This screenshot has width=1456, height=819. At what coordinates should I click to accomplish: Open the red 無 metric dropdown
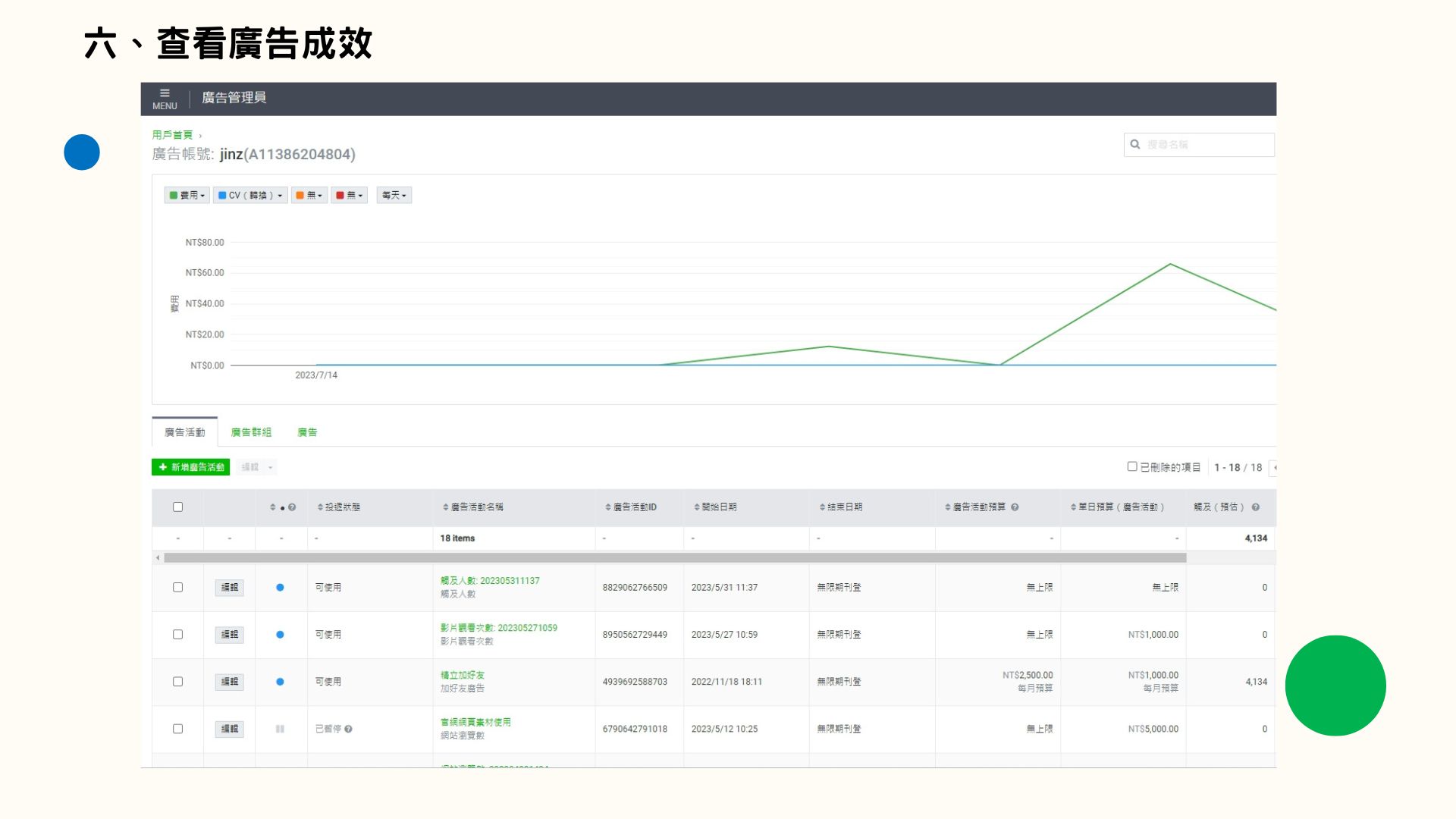[x=350, y=196]
